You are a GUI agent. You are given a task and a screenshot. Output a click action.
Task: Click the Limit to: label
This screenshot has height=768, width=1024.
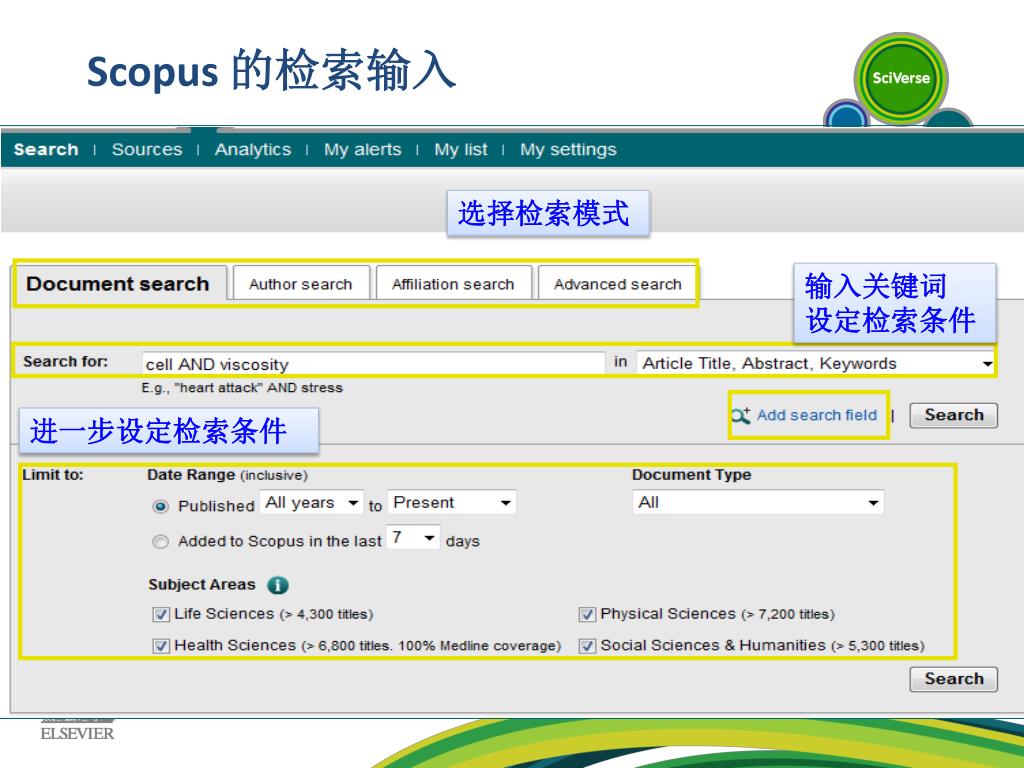pyautogui.click(x=53, y=475)
